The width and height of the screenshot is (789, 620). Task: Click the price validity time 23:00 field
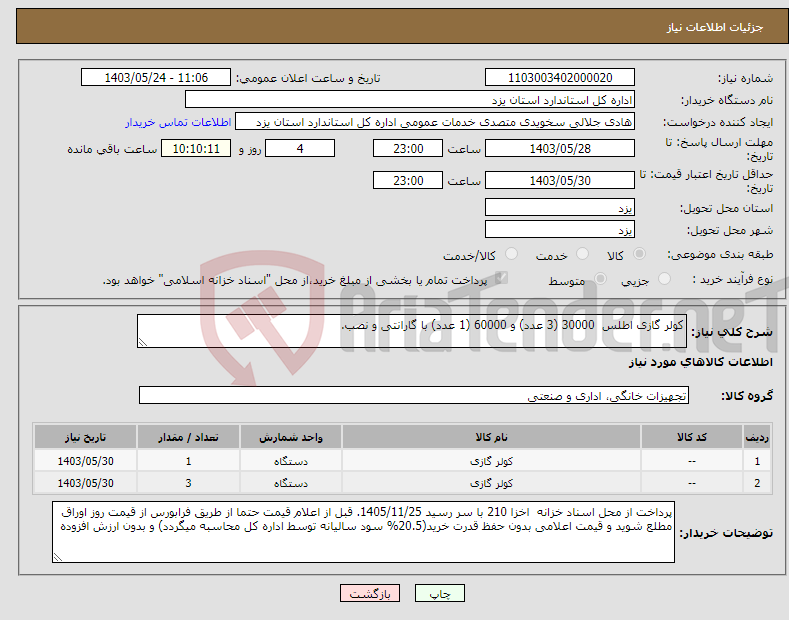pos(408,180)
